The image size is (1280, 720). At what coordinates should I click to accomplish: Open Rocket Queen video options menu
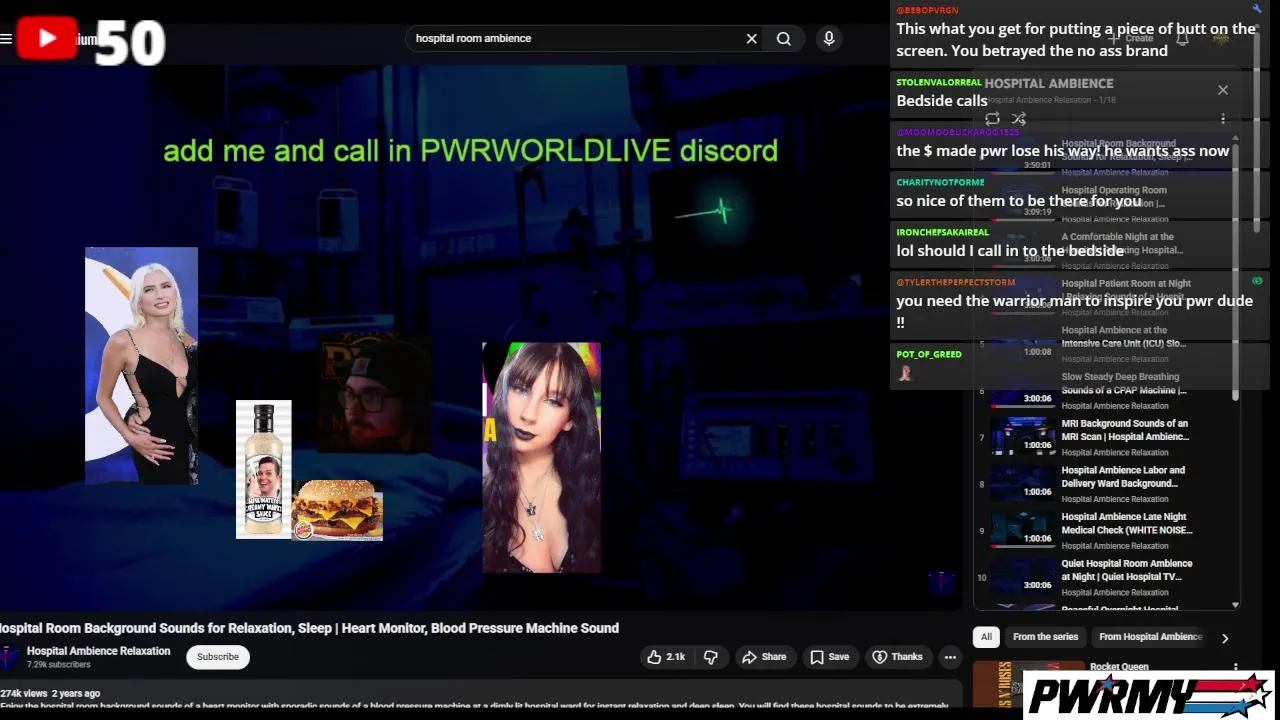1235,668
